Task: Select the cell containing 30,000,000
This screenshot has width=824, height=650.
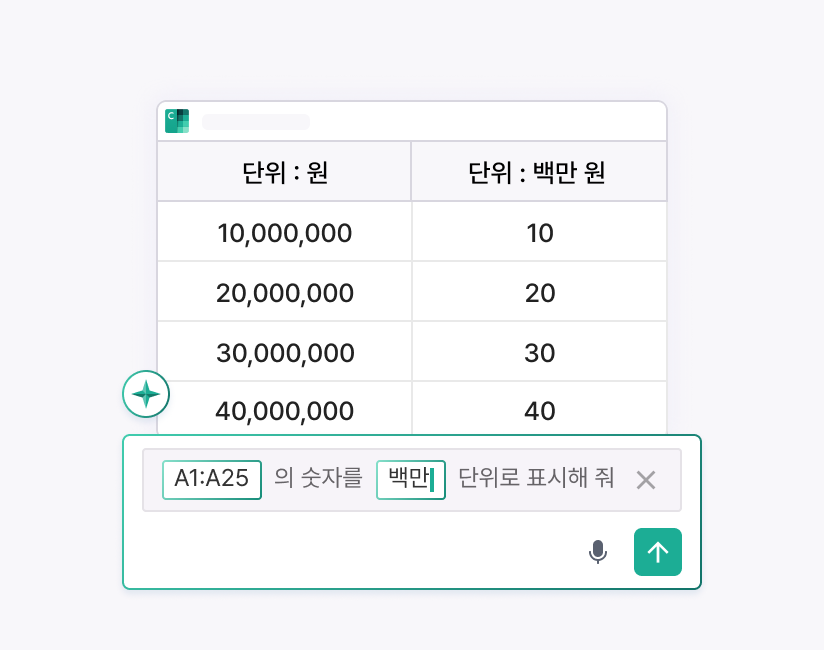Action: pyautogui.click(x=284, y=351)
